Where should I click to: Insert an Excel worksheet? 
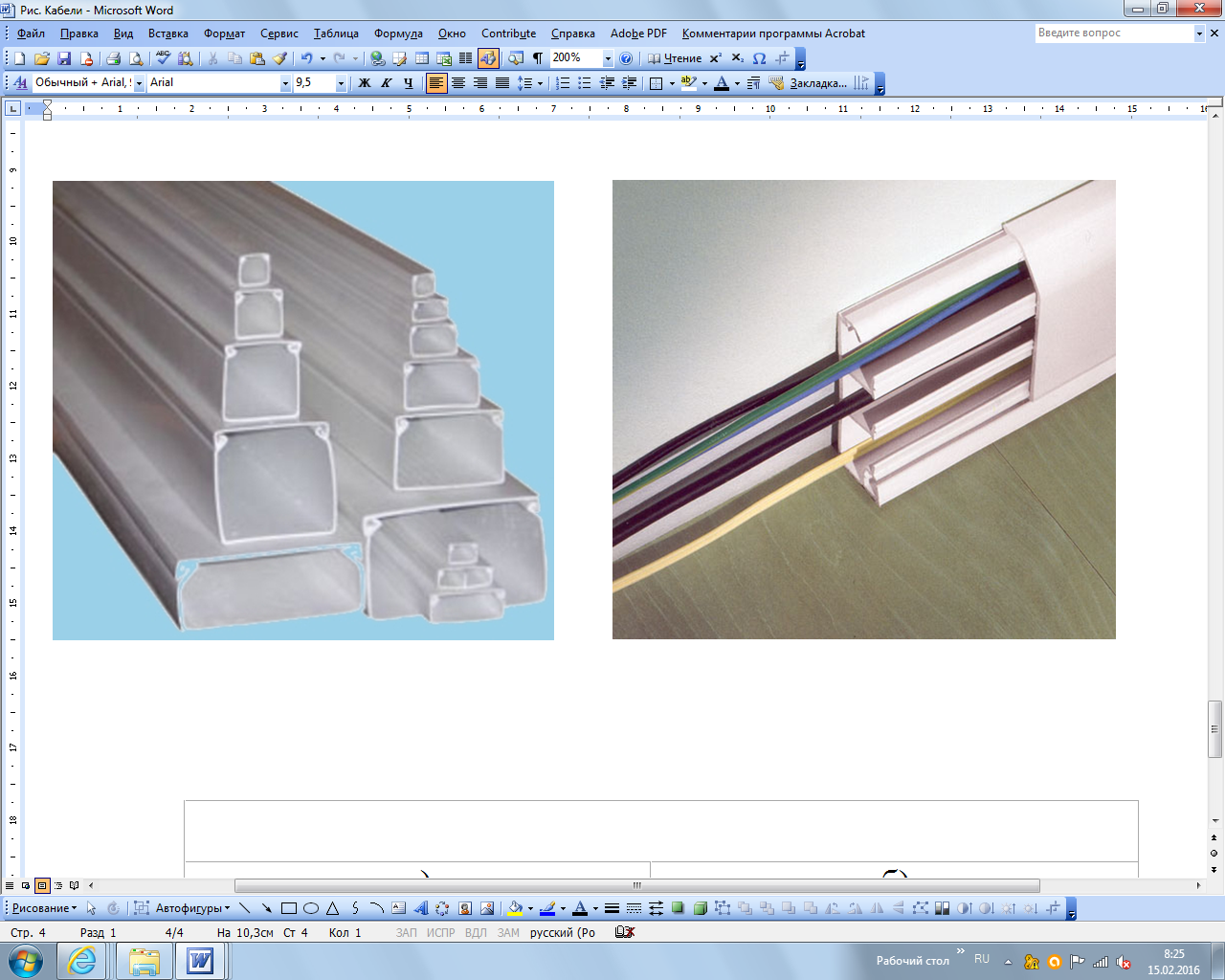point(443,58)
